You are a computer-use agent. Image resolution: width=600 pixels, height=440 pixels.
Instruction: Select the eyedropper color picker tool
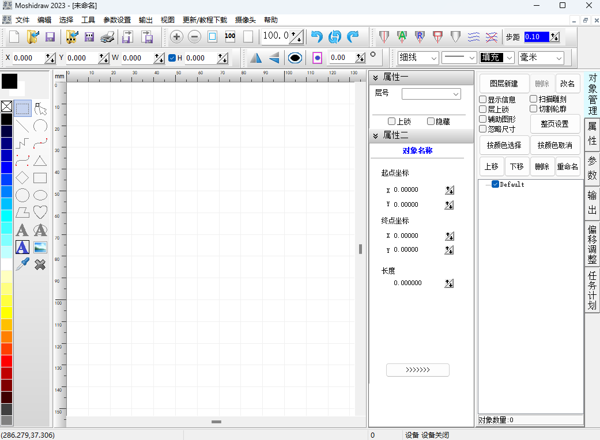point(22,264)
